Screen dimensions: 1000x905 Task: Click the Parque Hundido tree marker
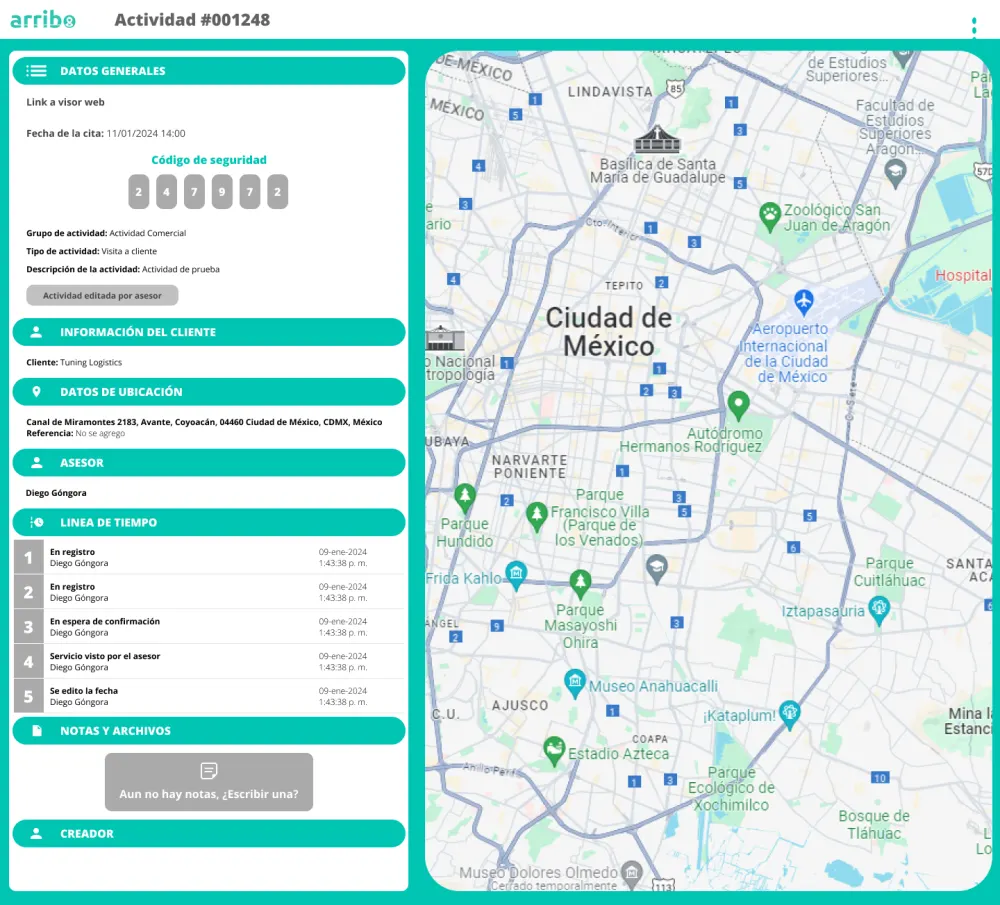pyautogui.click(x=464, y=498)
